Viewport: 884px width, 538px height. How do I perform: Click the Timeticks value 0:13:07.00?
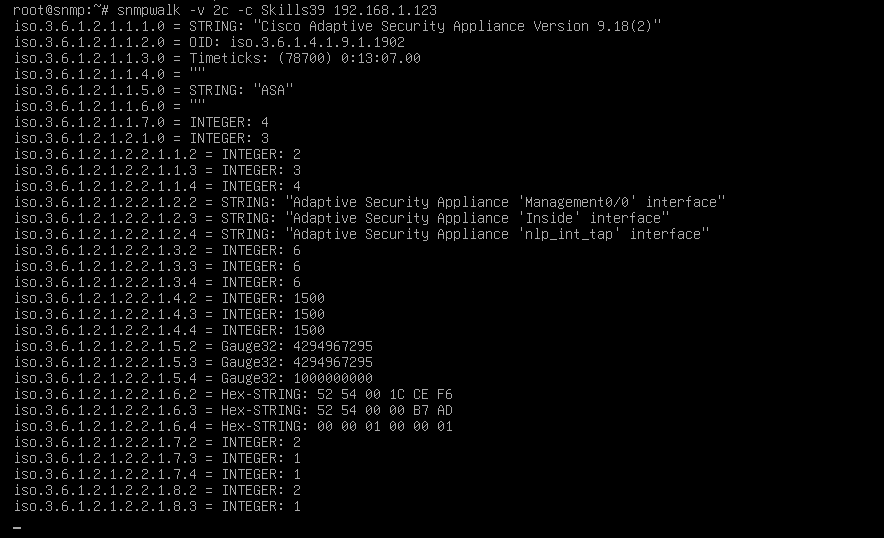tap(381, 59)
